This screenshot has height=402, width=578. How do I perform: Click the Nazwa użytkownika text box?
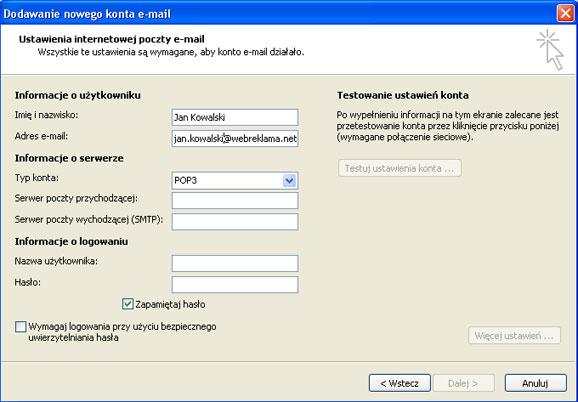tap(235, 263)
